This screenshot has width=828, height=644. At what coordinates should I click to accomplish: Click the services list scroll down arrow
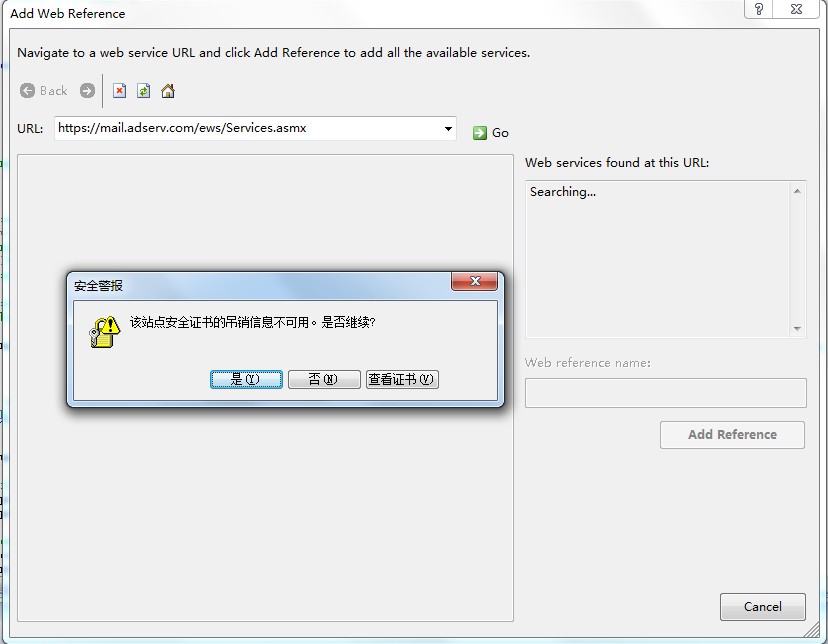[x=797, y=329]
